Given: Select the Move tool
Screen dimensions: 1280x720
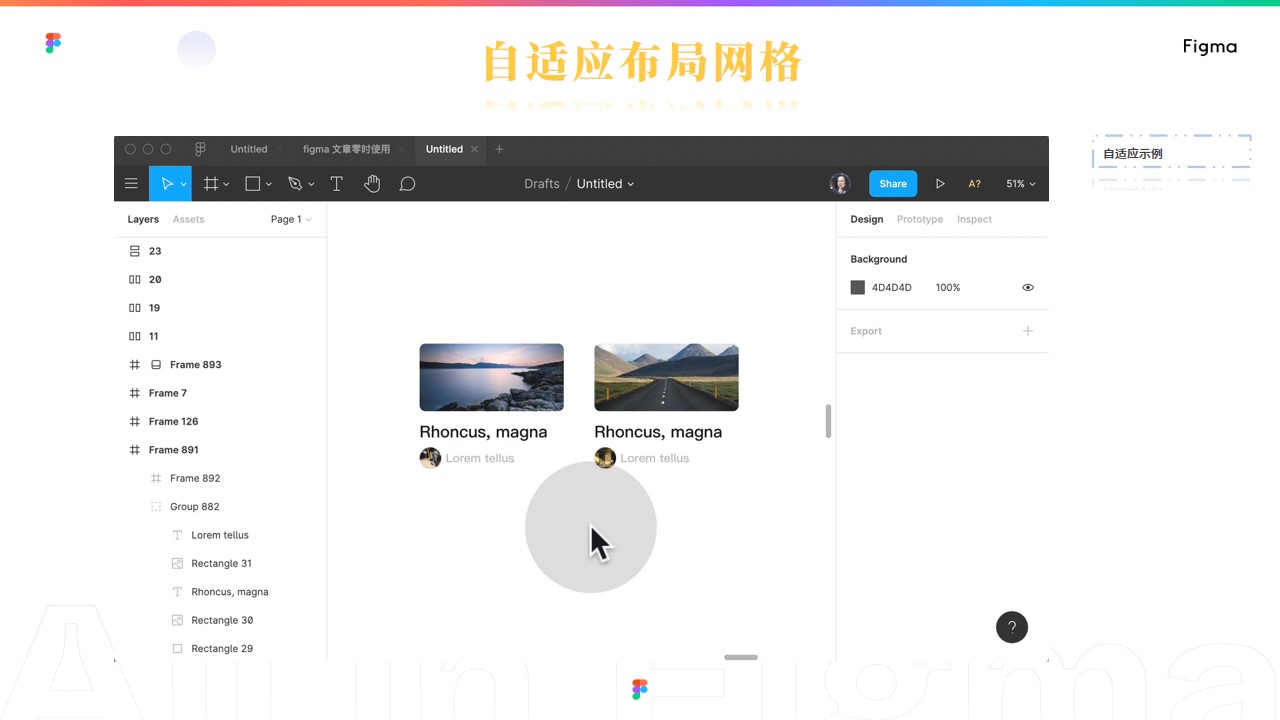Looking at the screenshot, I should coord(166,184).
